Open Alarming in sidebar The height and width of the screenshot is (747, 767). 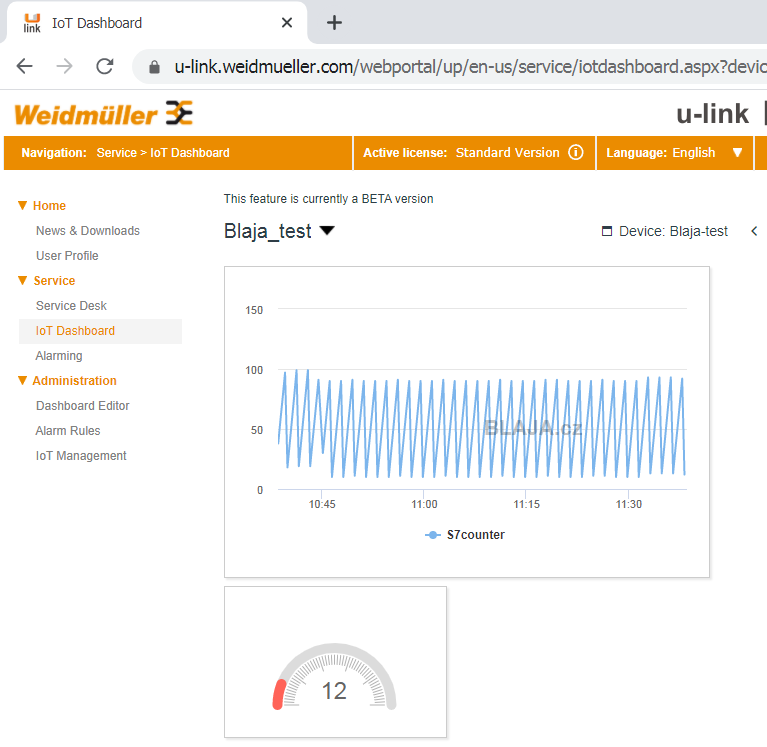59,356
